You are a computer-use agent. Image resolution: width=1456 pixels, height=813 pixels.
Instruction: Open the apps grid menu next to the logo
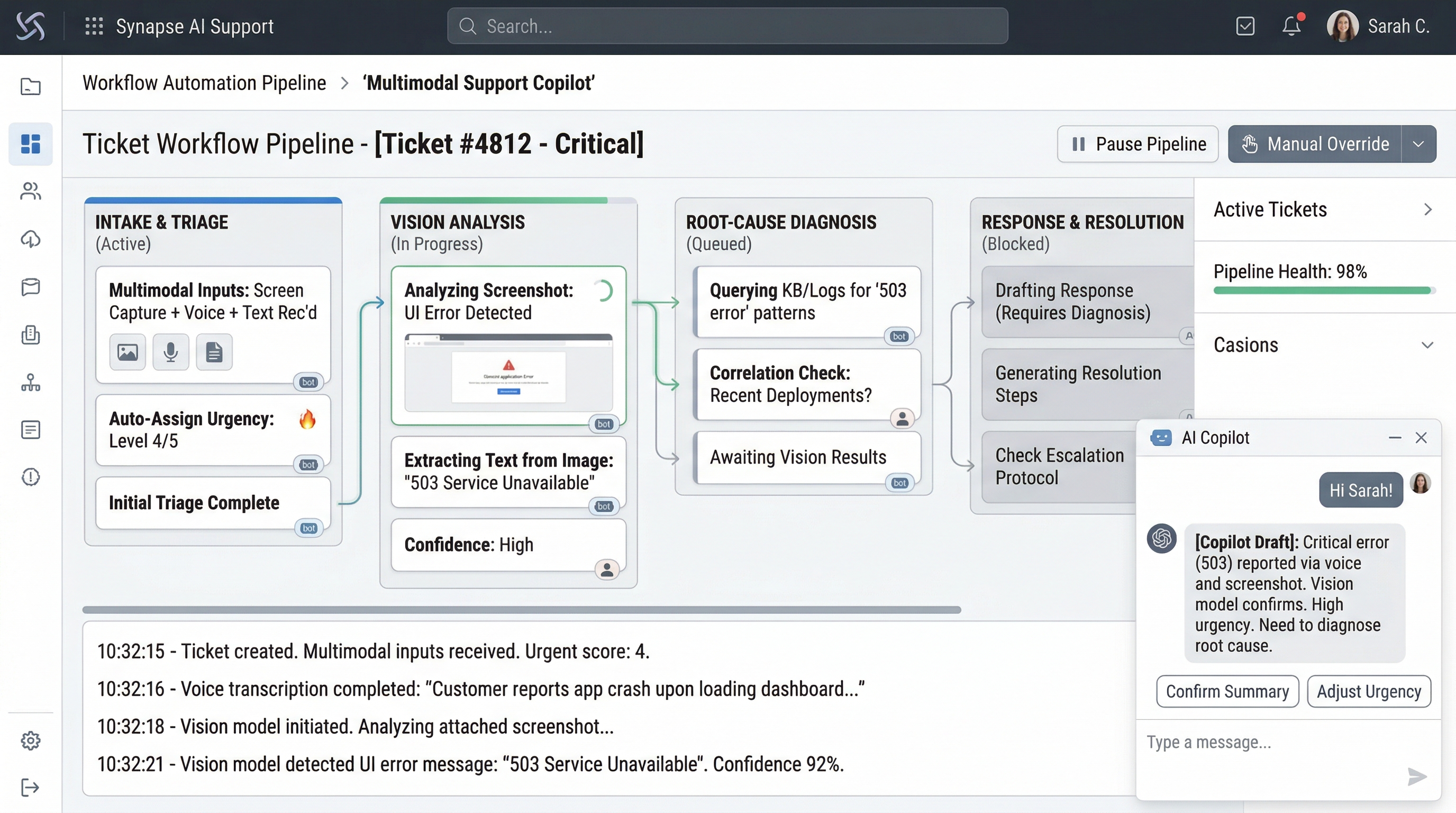[94, 25]
